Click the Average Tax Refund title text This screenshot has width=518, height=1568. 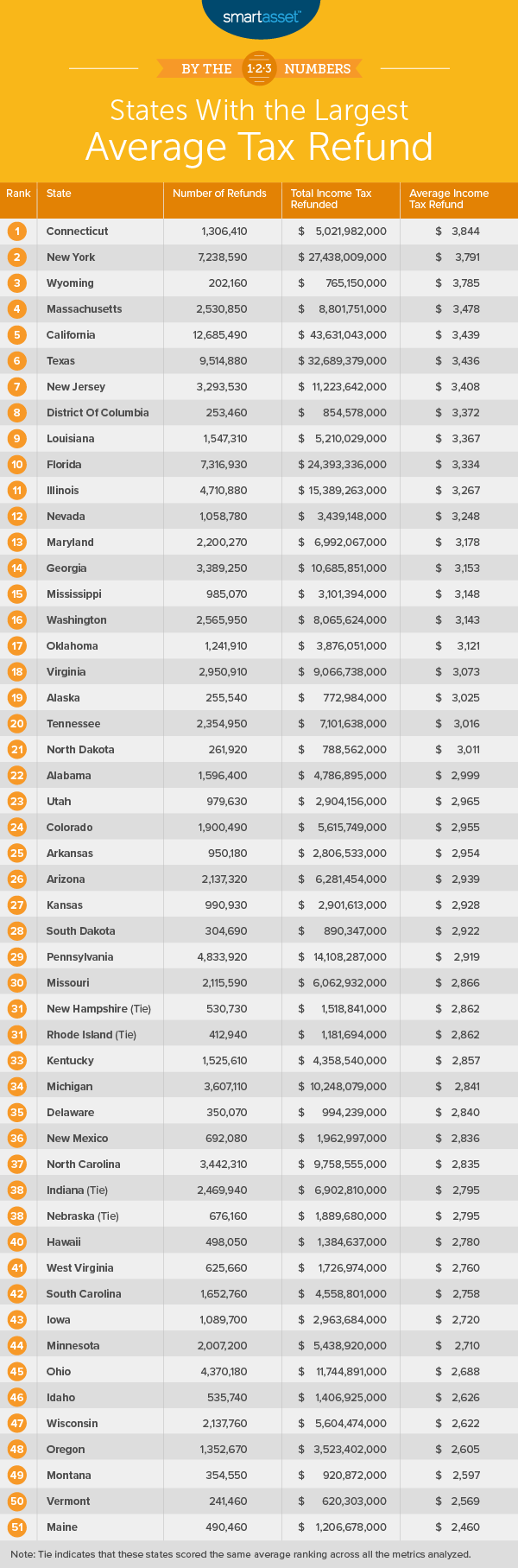coord(259,147)
